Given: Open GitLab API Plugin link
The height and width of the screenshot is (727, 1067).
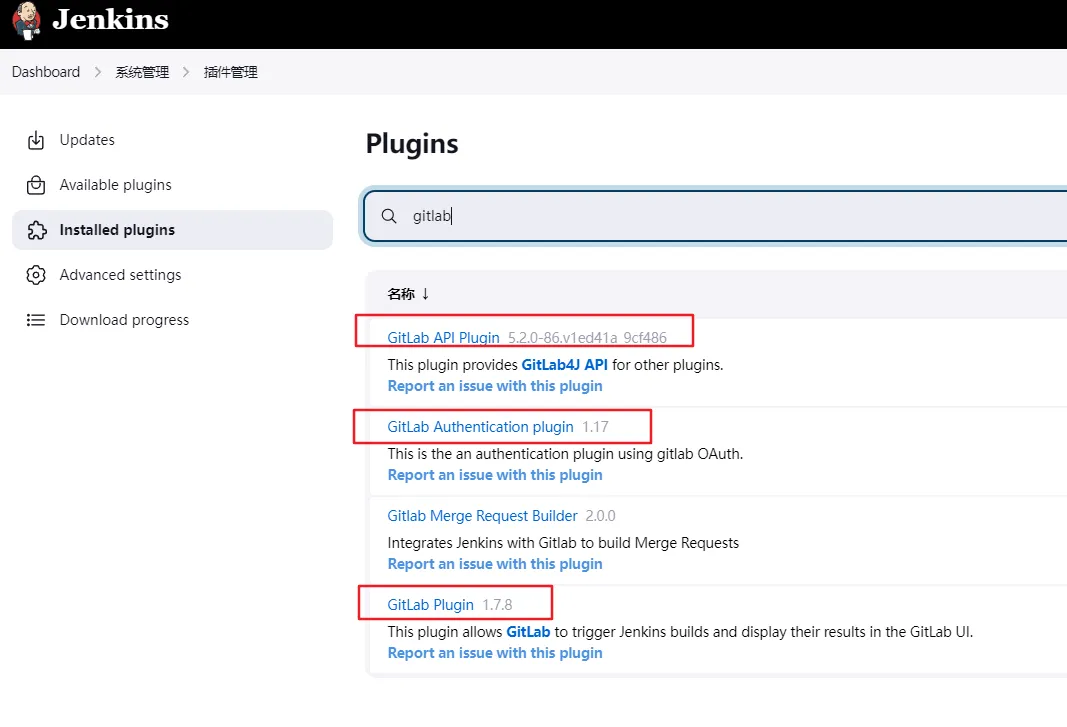Looking at the screenshot, I should (443, 338).
